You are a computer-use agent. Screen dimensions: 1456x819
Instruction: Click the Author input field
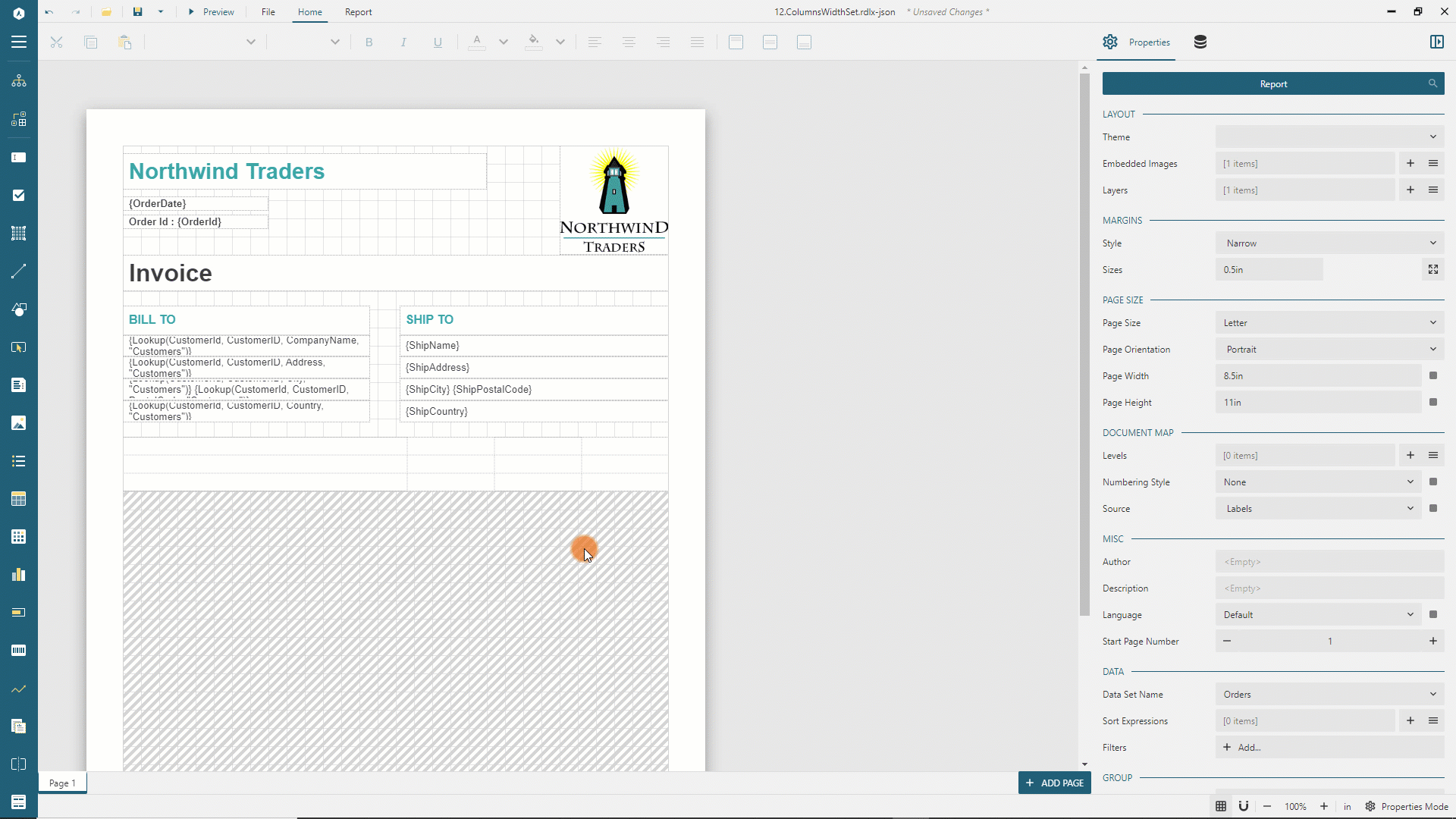1329,562
